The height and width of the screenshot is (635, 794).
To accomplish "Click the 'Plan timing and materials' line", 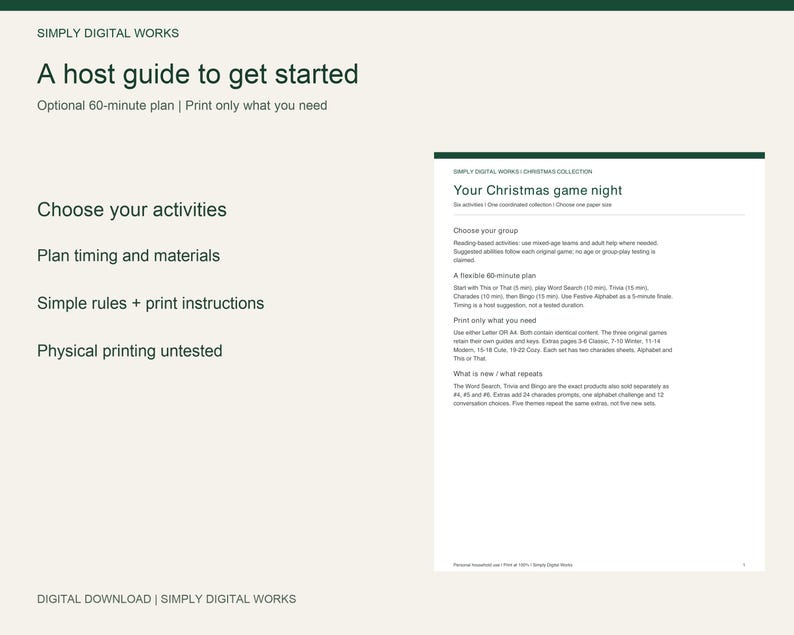I will (x=128, y=256).
